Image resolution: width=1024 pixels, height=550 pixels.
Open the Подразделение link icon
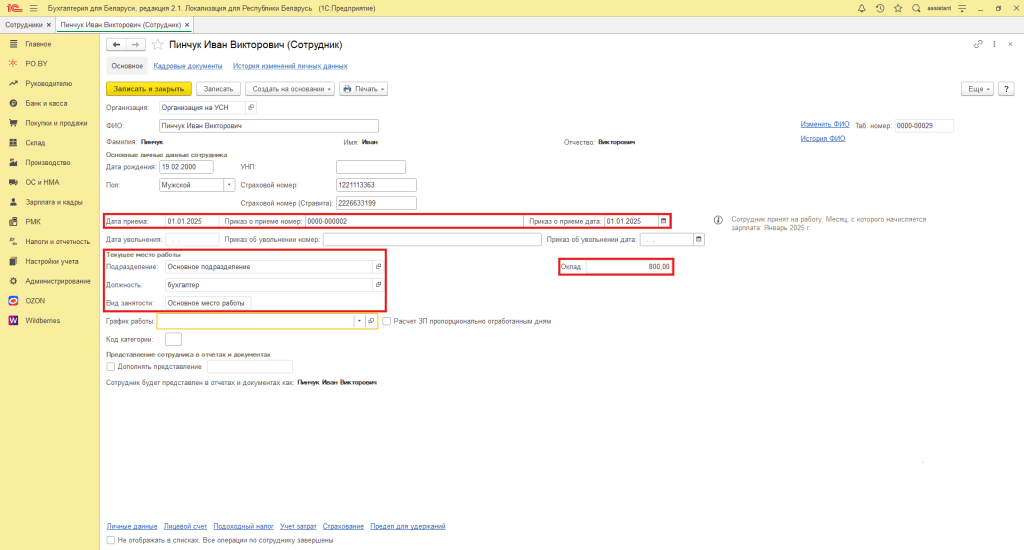coord(378,267)
